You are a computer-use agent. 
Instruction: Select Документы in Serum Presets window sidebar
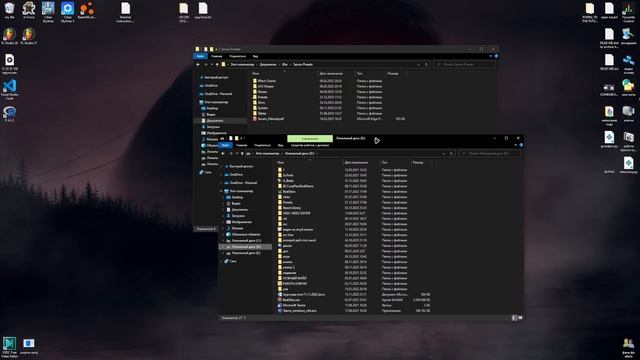click(220, 121)
